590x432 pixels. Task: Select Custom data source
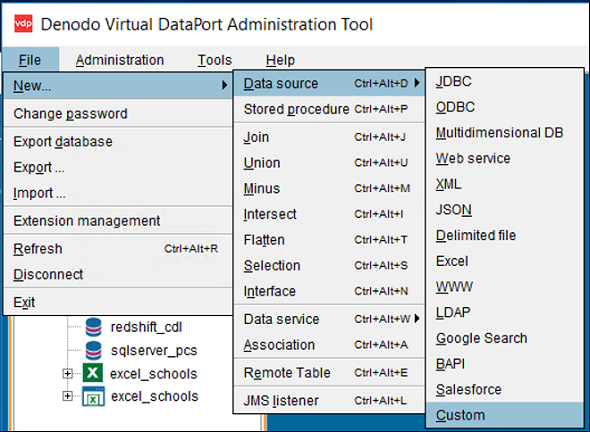pos(505,415)
